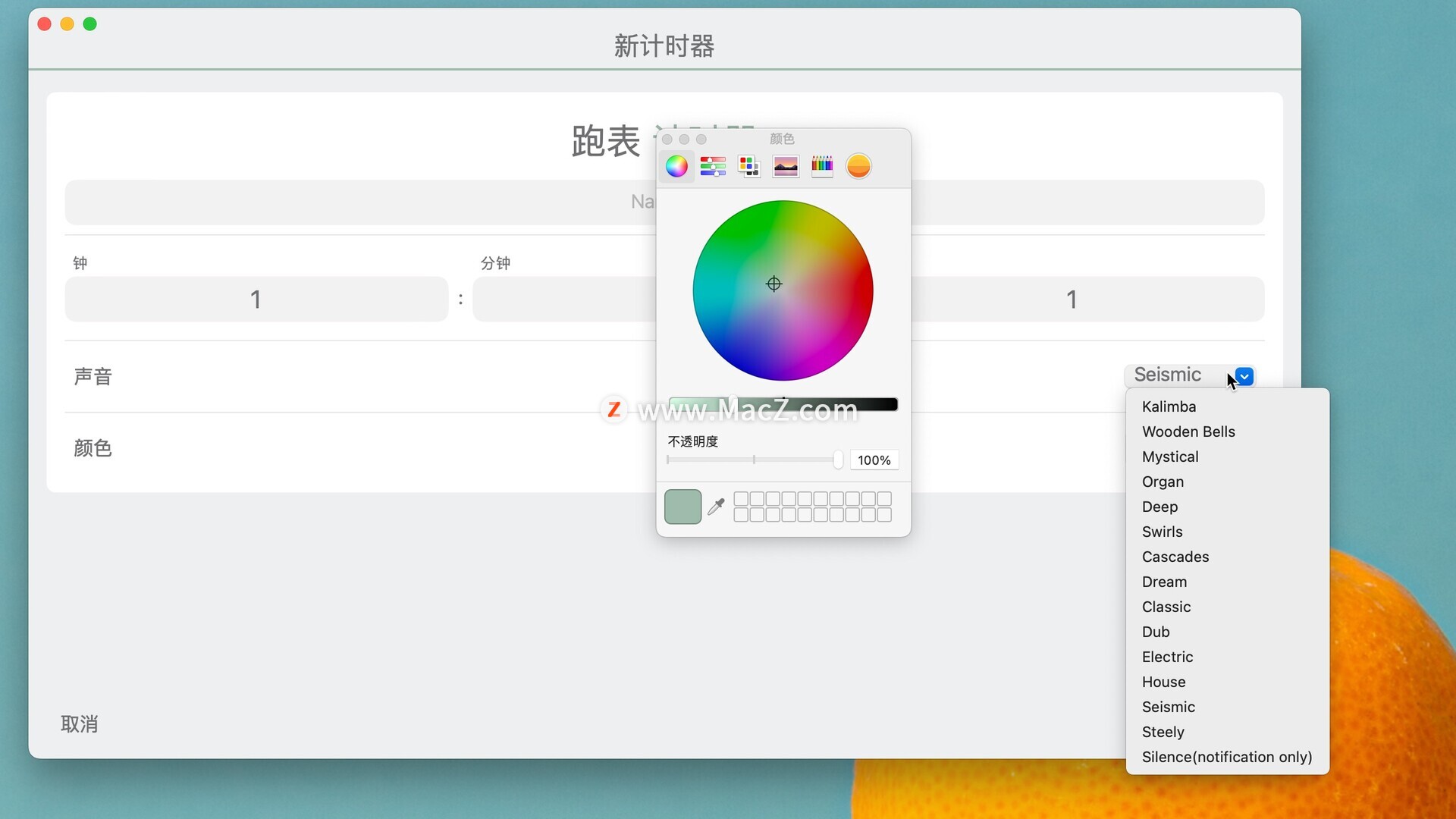This screenshot has height=819, width=1456.
Task: Choose Classic from the sound menu
Action: [x=1228, y=607]
